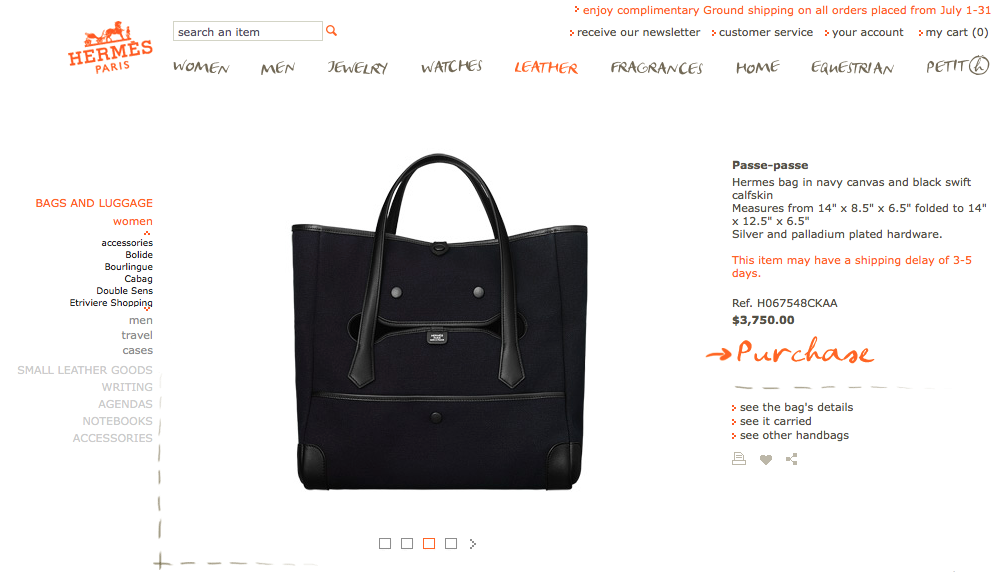This screenshot has height=572, width=1003.
Task: Select the first image indicator square
Action: [x=384, y=543]
